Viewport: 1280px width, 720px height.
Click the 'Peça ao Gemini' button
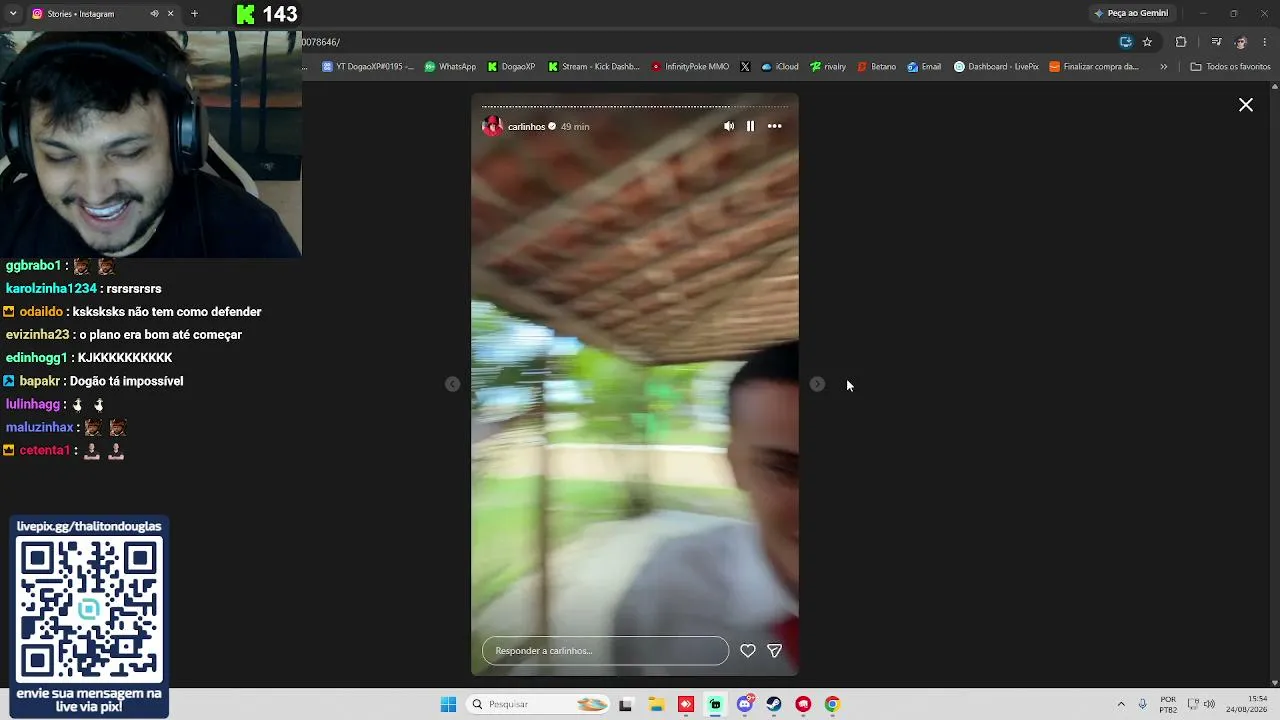(1131, 13)
